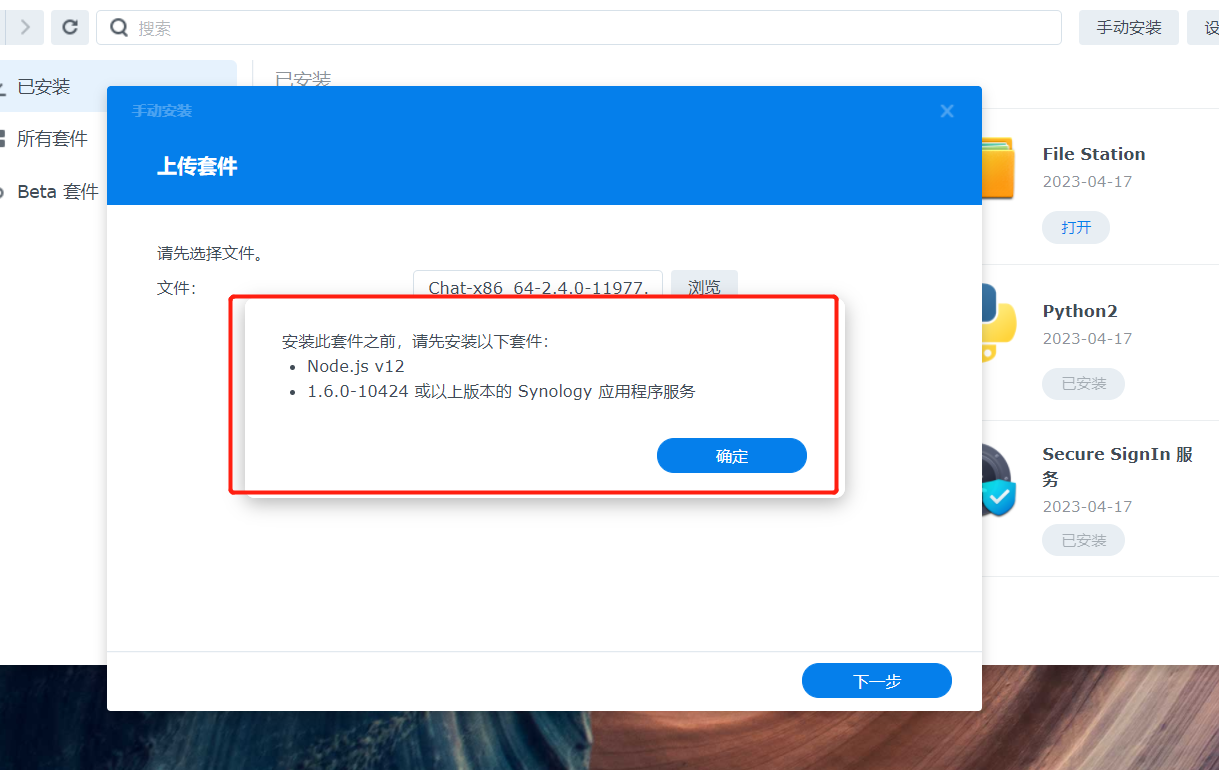Click 打开 under File Station
Image resolution: width=1219 pixels, height=770 pixels.
click(1076, 227)
